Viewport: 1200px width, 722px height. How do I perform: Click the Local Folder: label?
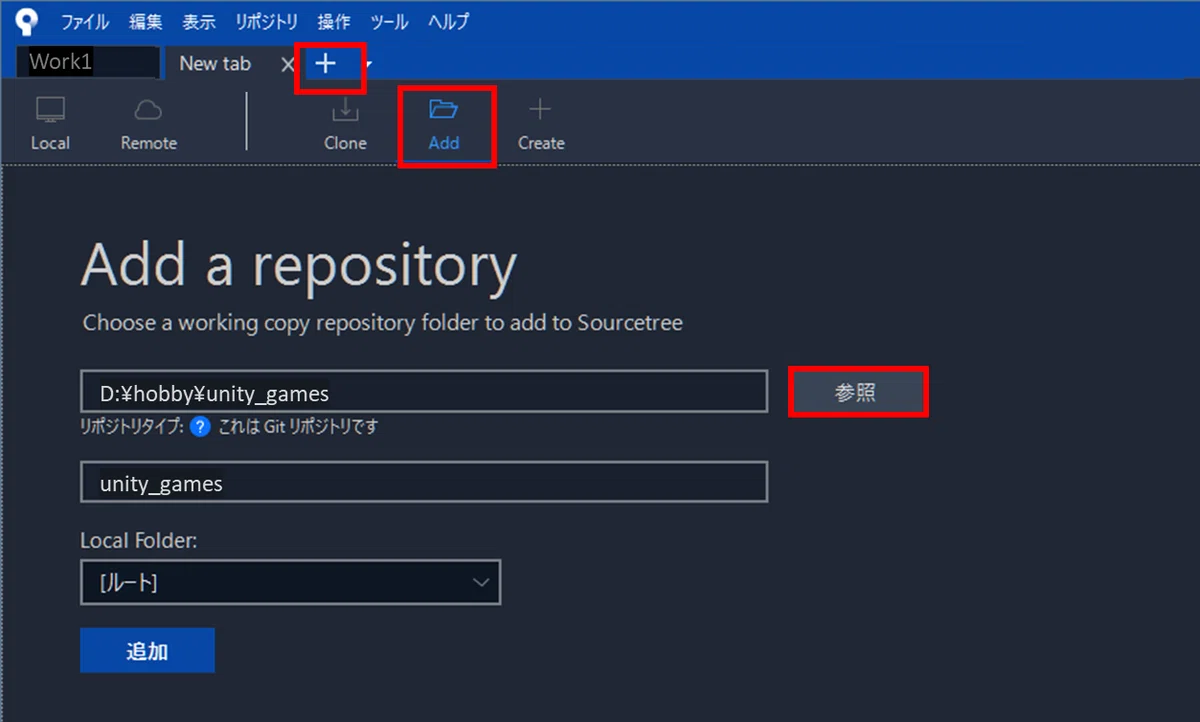pyautogui.click(x=139, y=540)
